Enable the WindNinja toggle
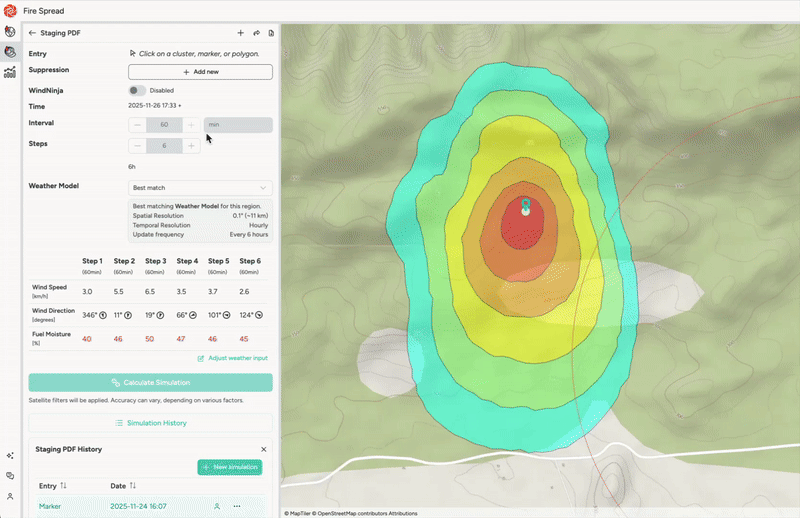800x518 pixels. (x=137, y=90)
